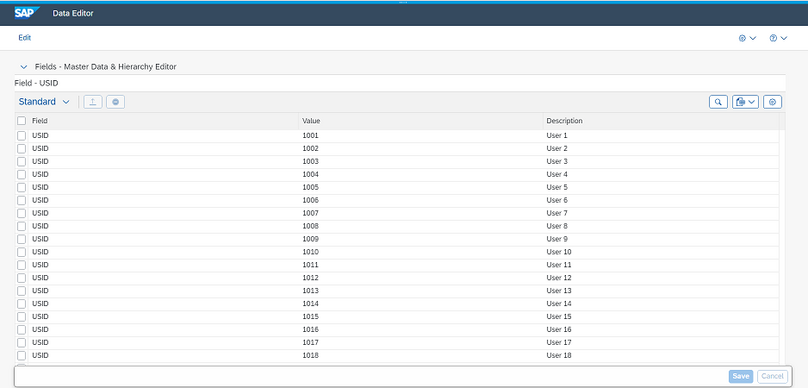
Task: Tick the checkbox for User 4 row
Action: point(22,174)
